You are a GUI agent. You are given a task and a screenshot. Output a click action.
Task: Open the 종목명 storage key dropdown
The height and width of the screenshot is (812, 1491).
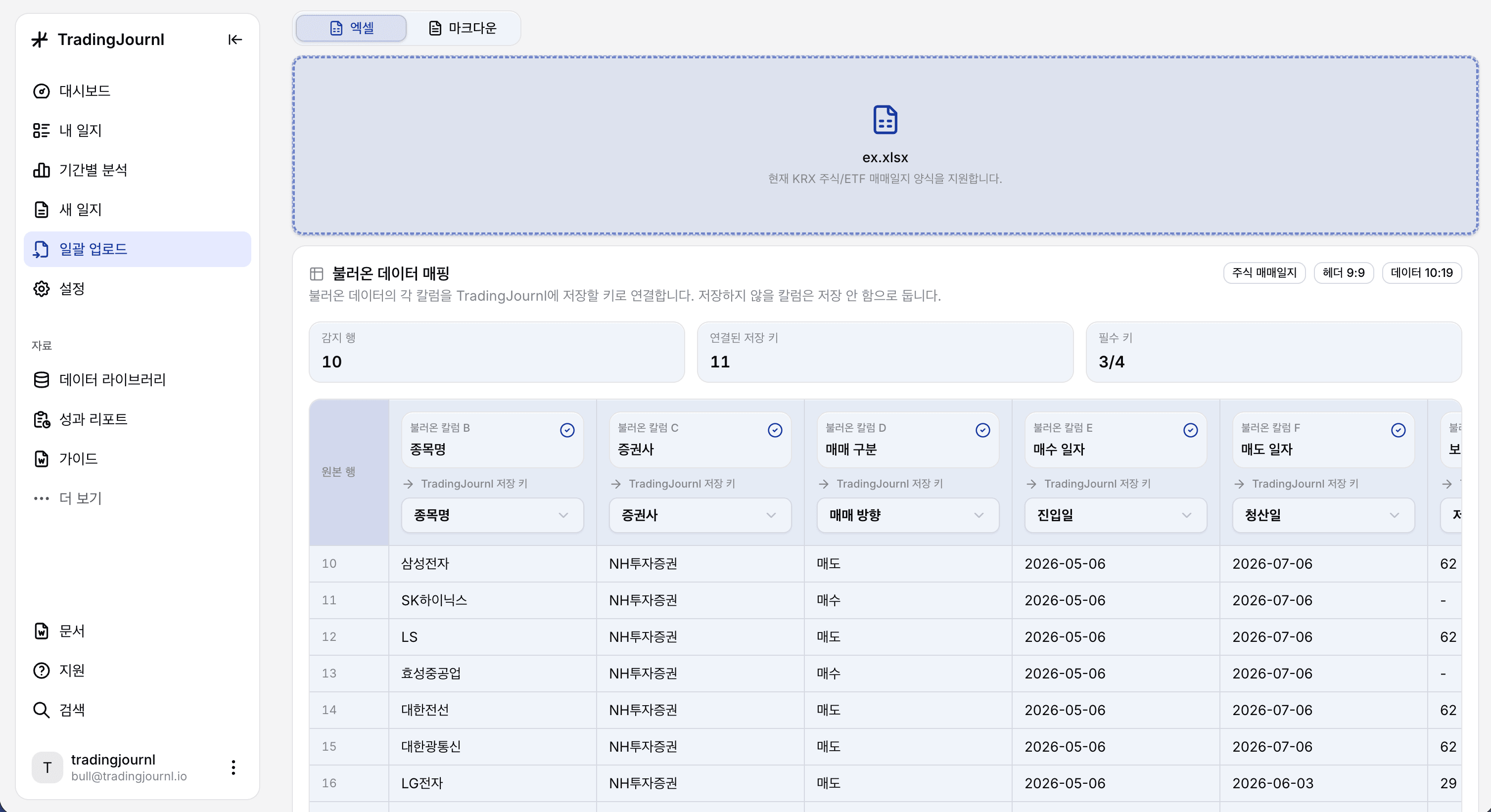coord(493,515)
